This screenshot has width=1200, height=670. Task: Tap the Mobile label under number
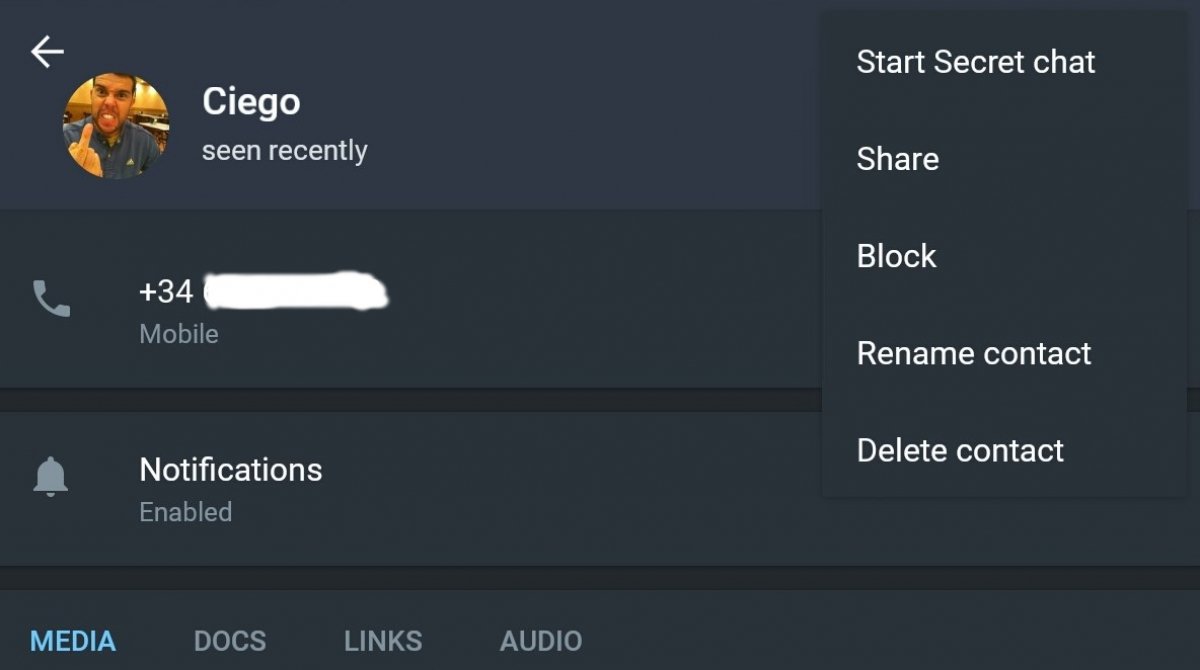179,334
